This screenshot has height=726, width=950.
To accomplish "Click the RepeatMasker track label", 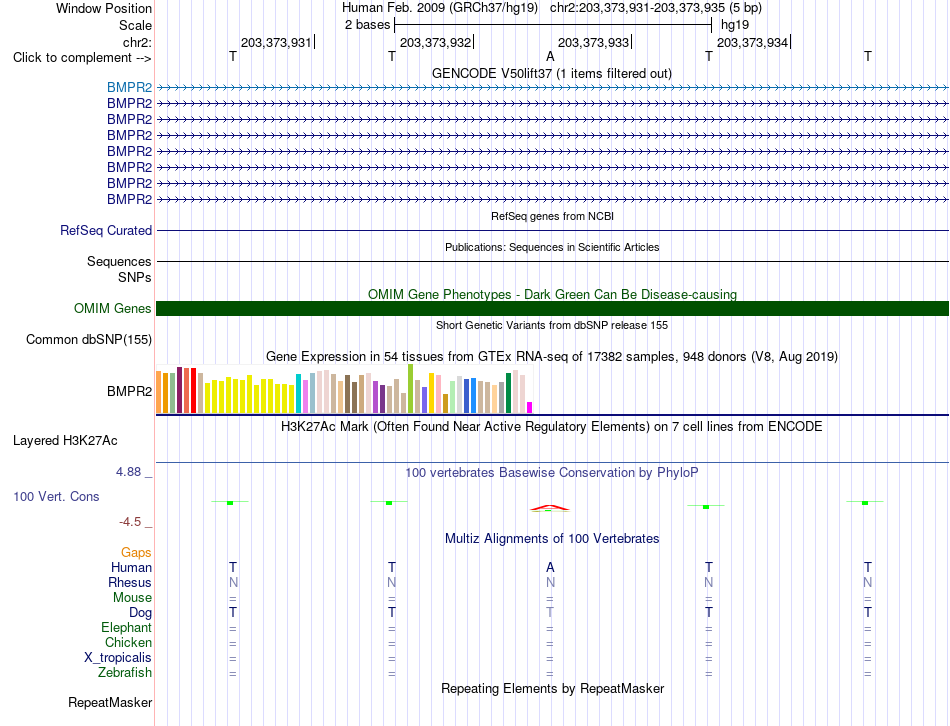I will 110,702.
